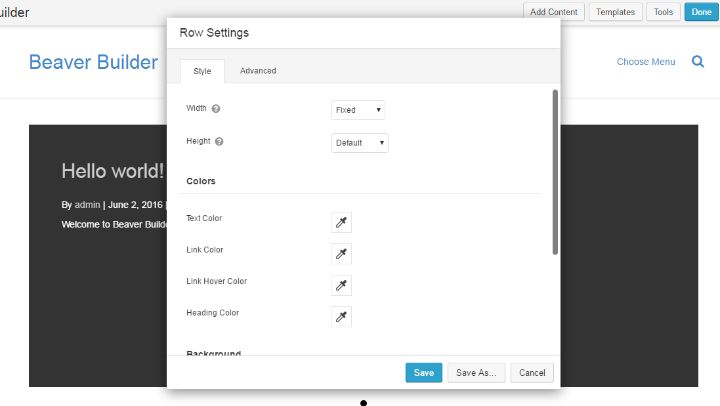Click the Row Settings scrollbar thumb
Screen dimensions: 720x406
point(555,172)
